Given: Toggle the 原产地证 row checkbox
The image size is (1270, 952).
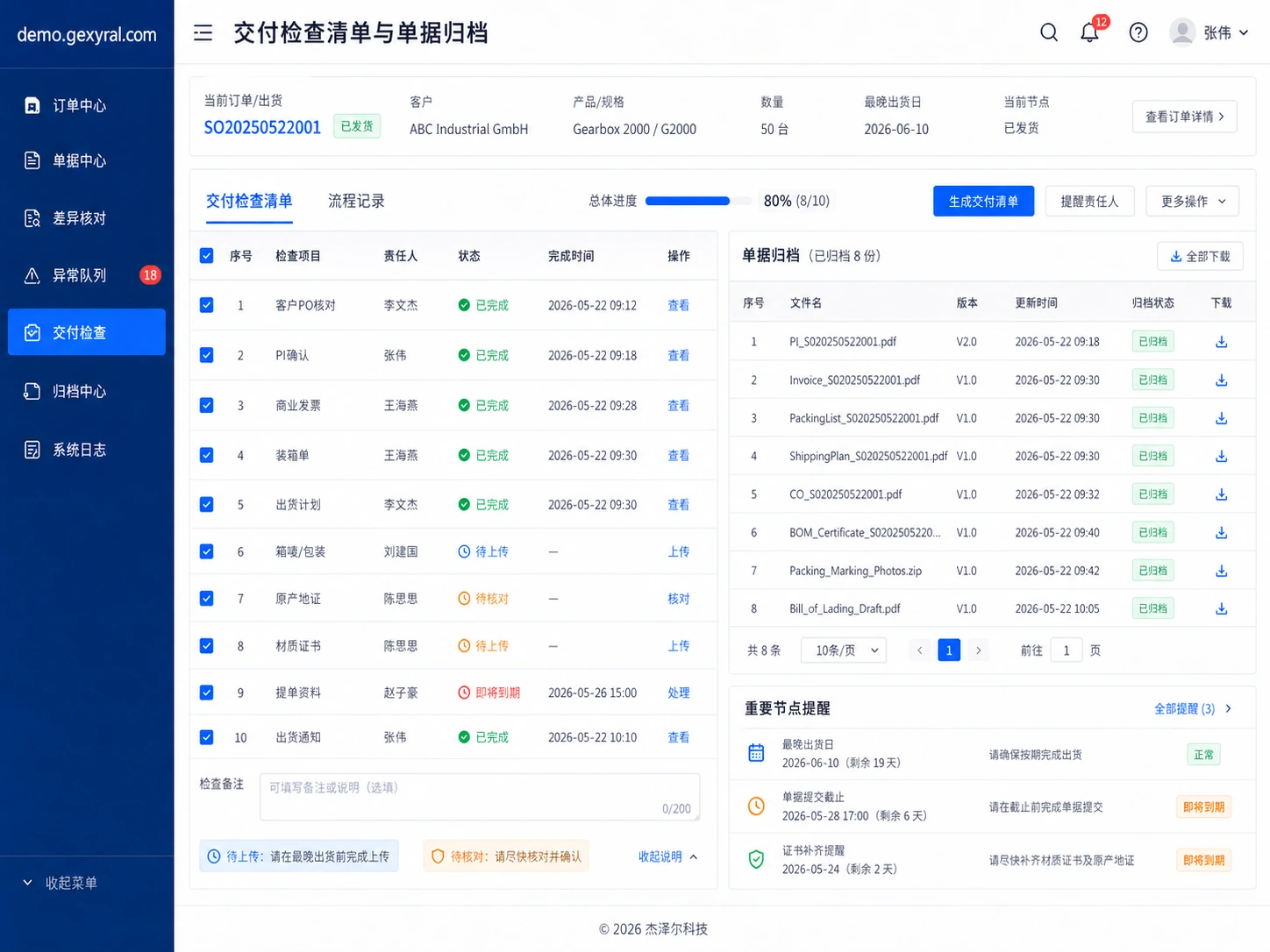Looking at the screenshot, I should (207, 599).
